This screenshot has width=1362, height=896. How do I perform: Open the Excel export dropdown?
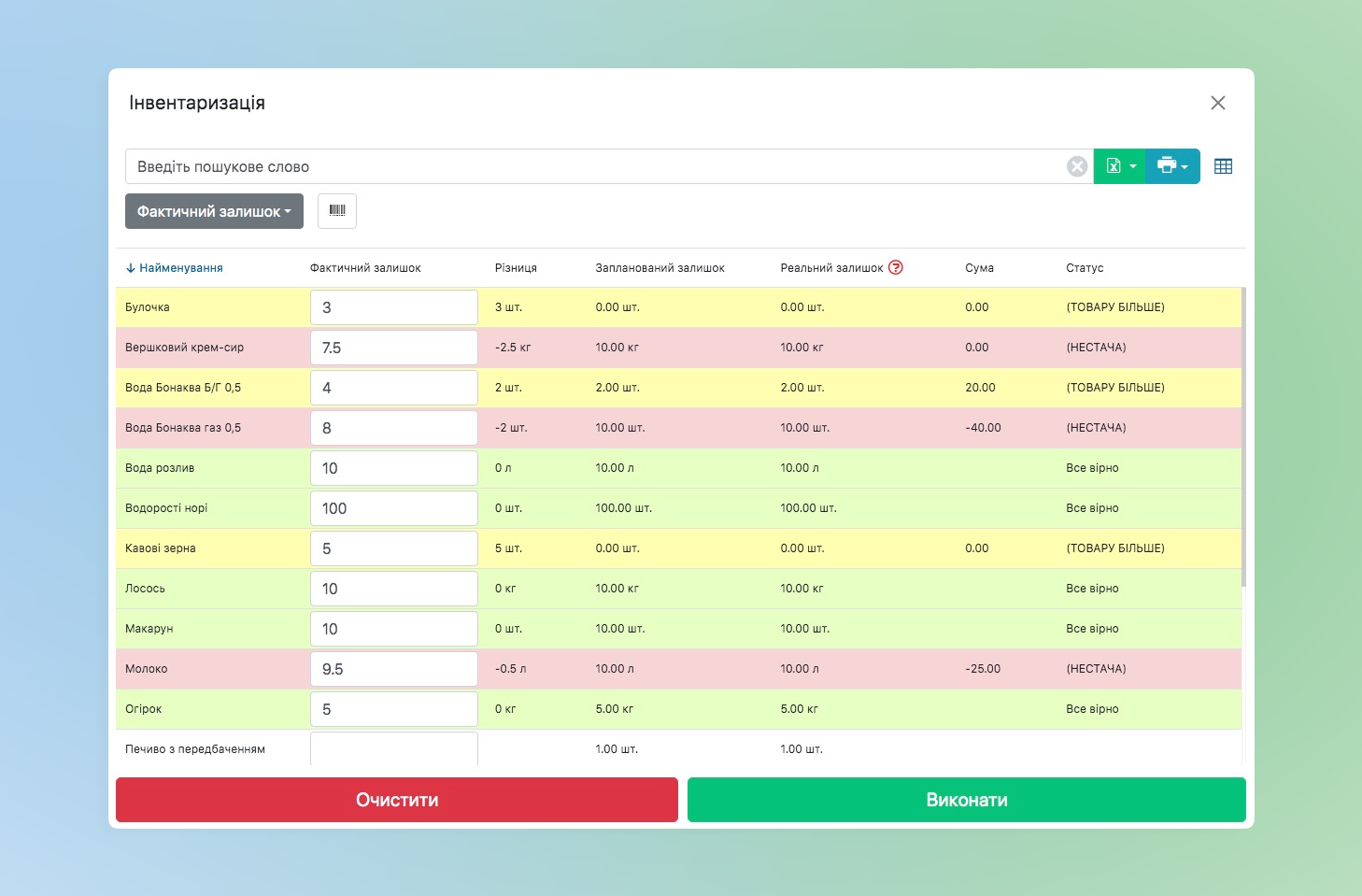1119,166
